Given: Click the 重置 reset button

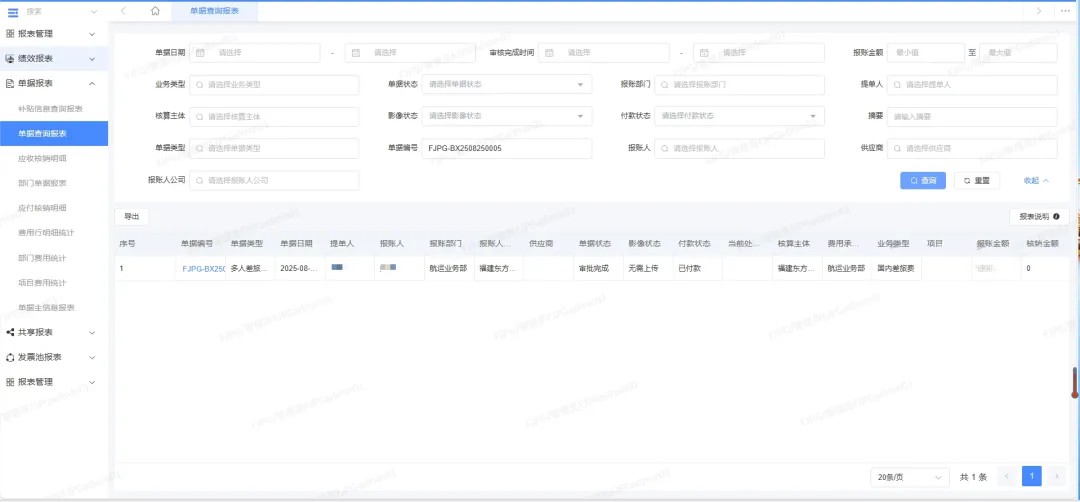Looking at the screenshot, I should point(976,181).
